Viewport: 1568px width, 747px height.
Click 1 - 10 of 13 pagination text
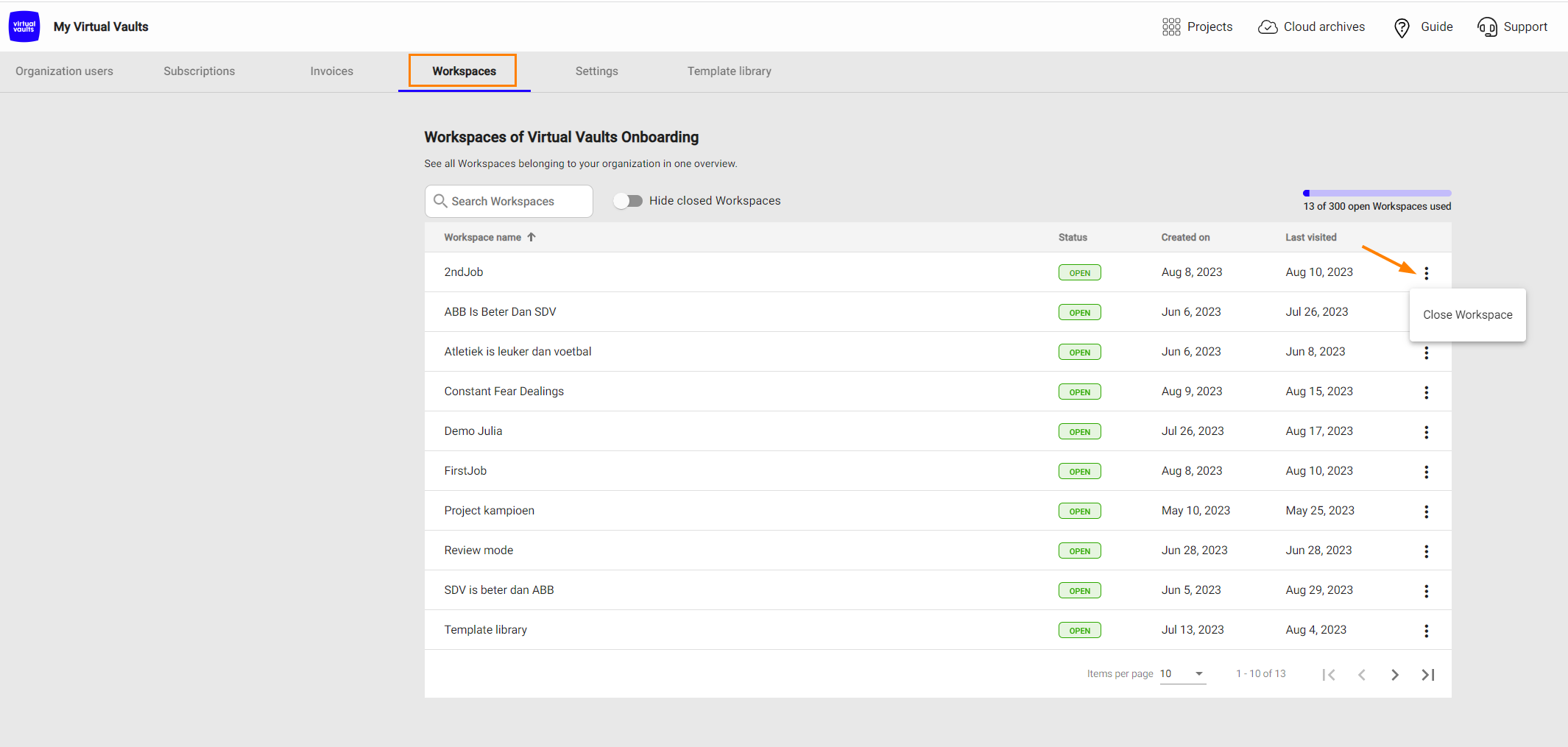tap(1261, 673)
